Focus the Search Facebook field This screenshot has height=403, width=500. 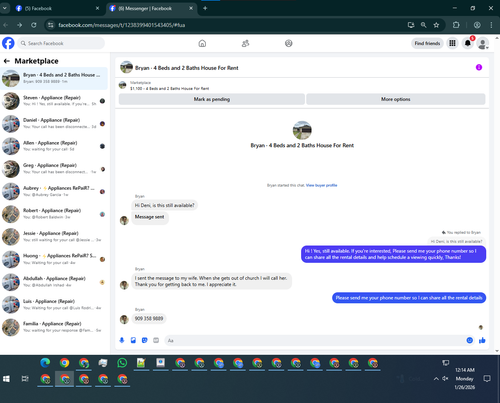61,43
